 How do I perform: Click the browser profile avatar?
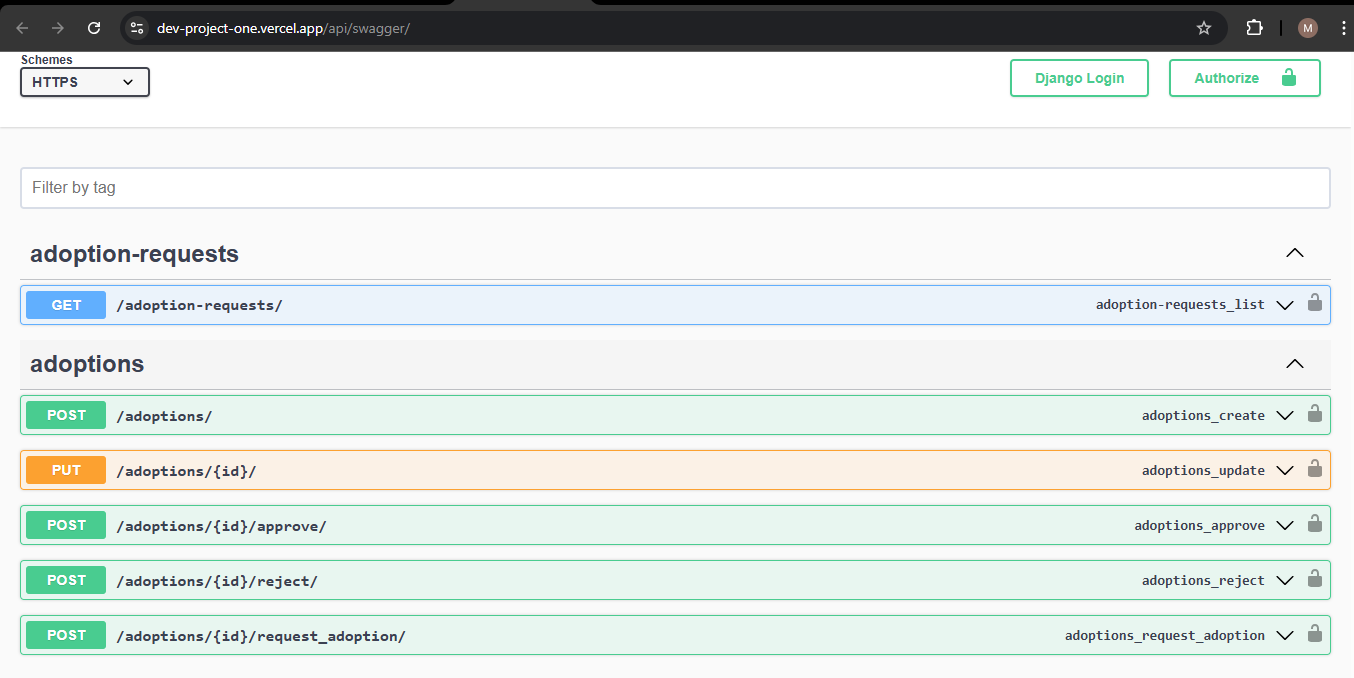1307,27
